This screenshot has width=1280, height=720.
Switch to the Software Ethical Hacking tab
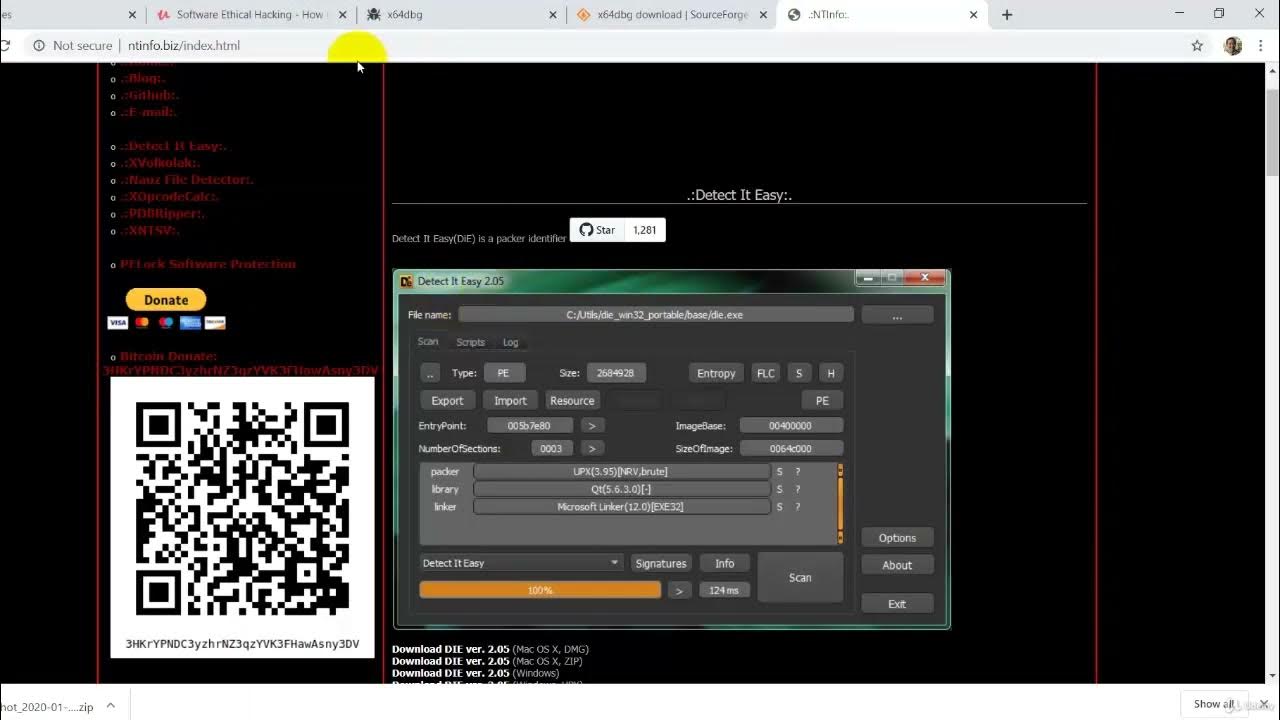(x=250, y=15)
